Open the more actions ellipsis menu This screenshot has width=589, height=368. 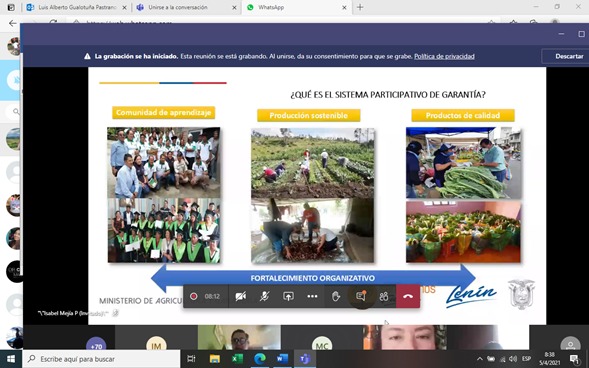coord(312,296)
